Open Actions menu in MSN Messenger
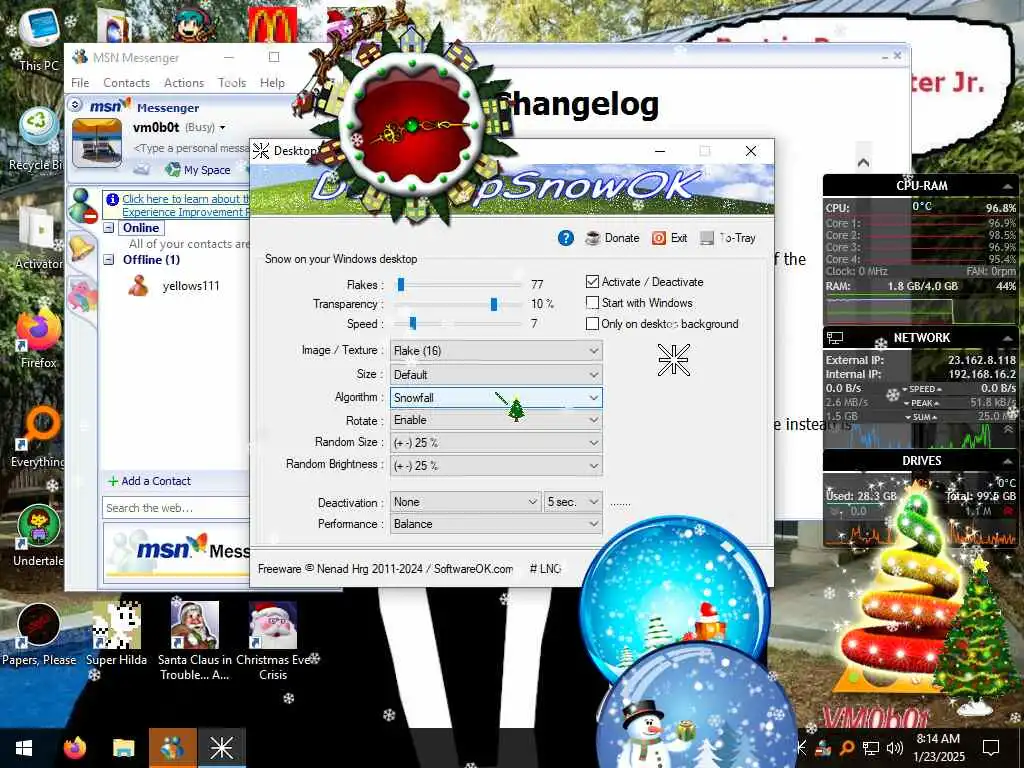Viewport: 1024px width, 768px height. click(x=184, y=83)
